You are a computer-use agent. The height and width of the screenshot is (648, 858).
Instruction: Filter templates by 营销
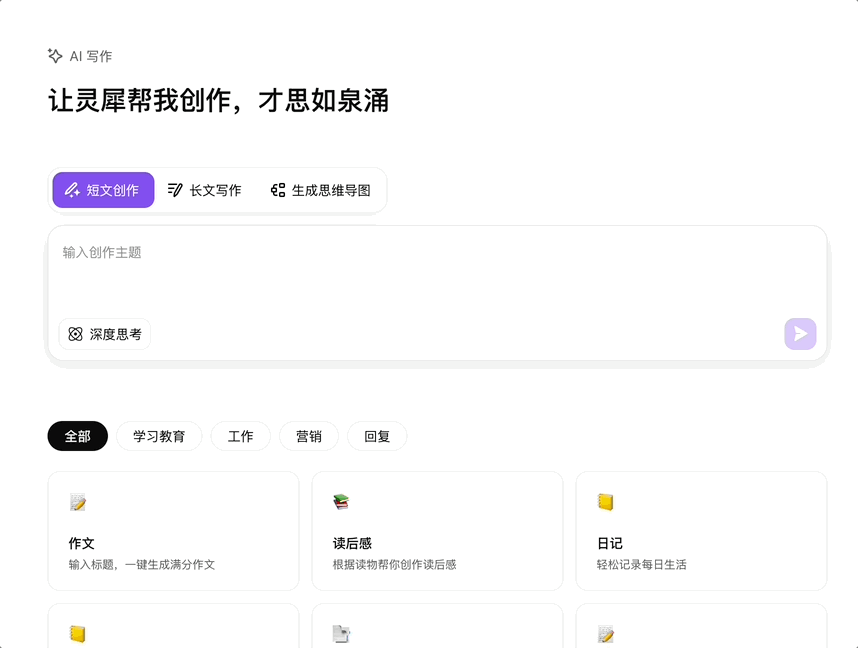coord(309,436)
